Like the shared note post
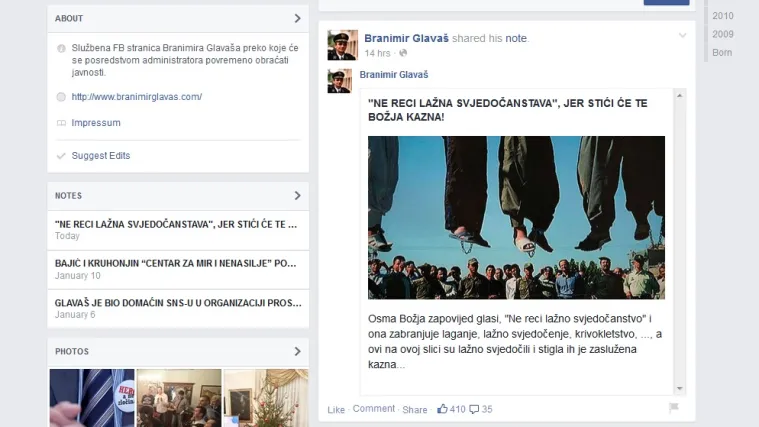759x427 pixels. coord(336,410)
